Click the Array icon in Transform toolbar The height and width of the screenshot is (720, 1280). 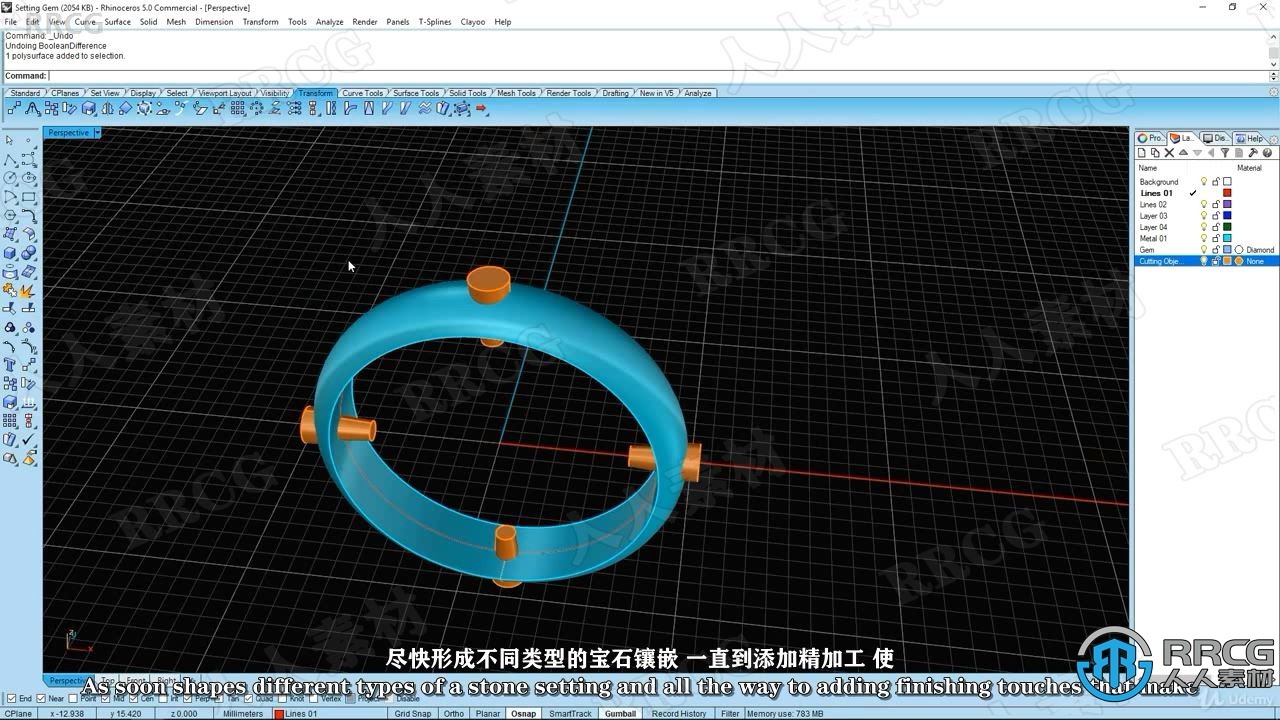238,108
